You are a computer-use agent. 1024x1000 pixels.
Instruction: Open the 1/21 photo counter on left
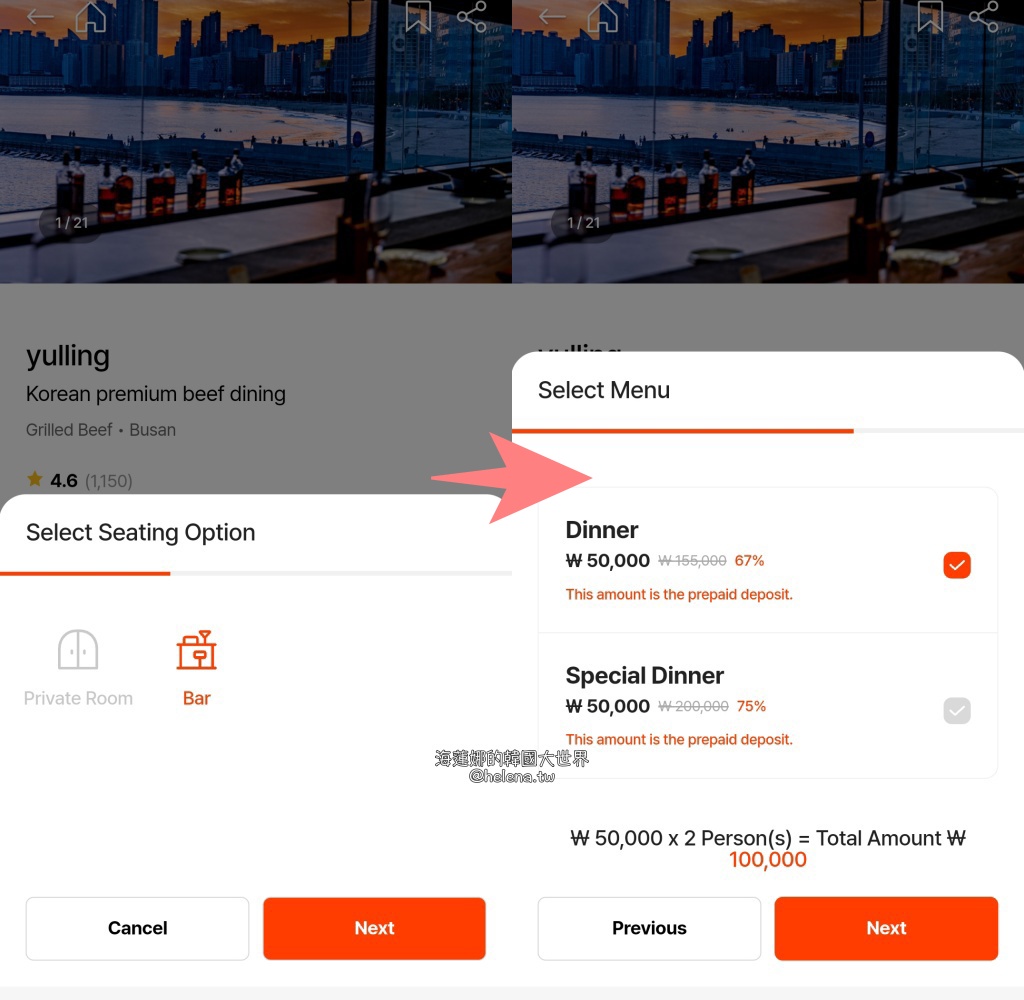point(71,223)
